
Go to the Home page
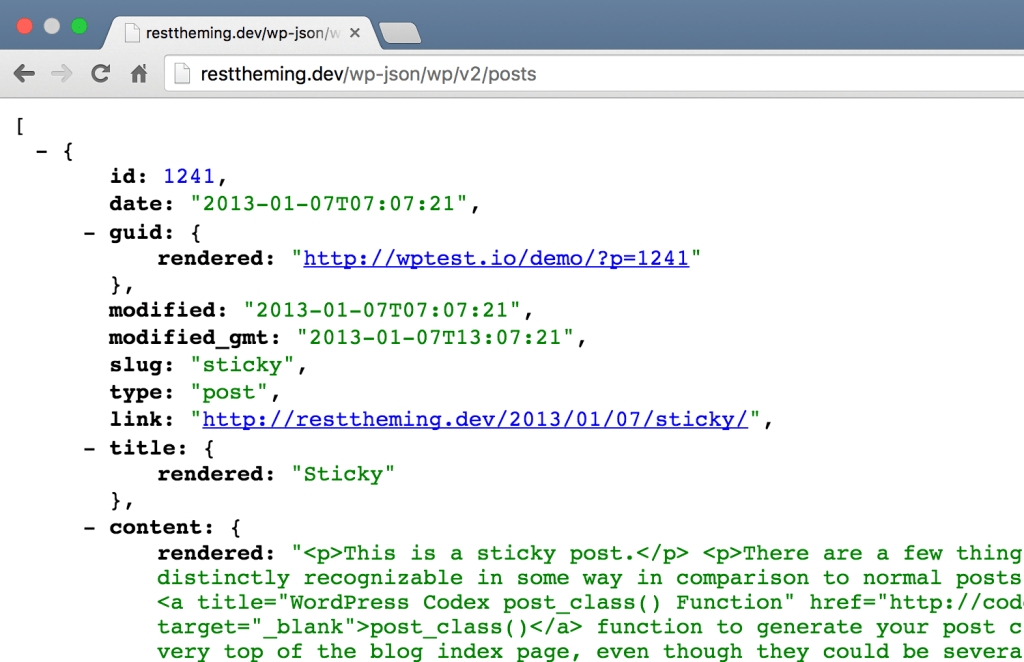tap(139, 74)
